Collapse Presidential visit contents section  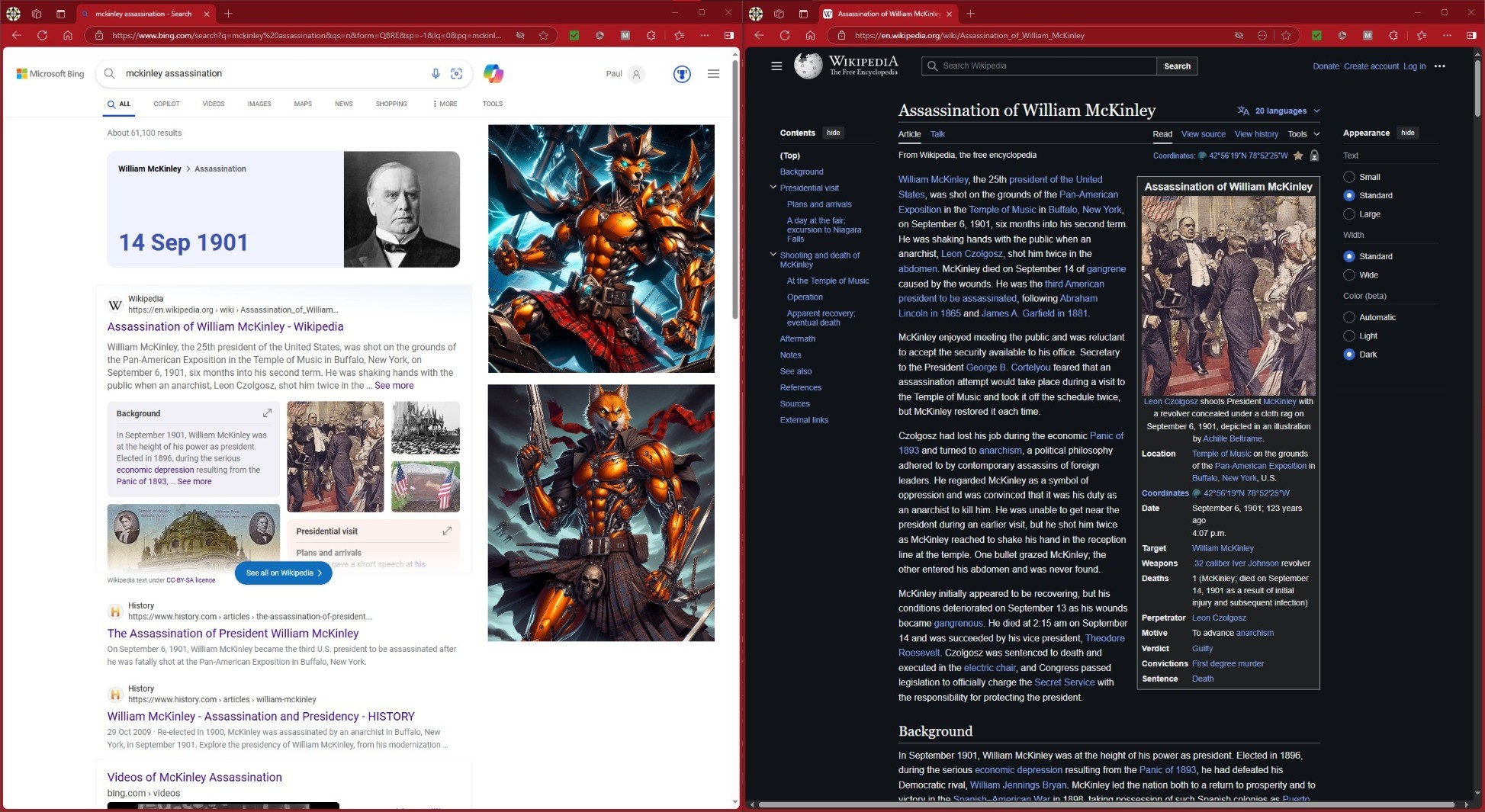pyautogui.click(x=773, y=188)
